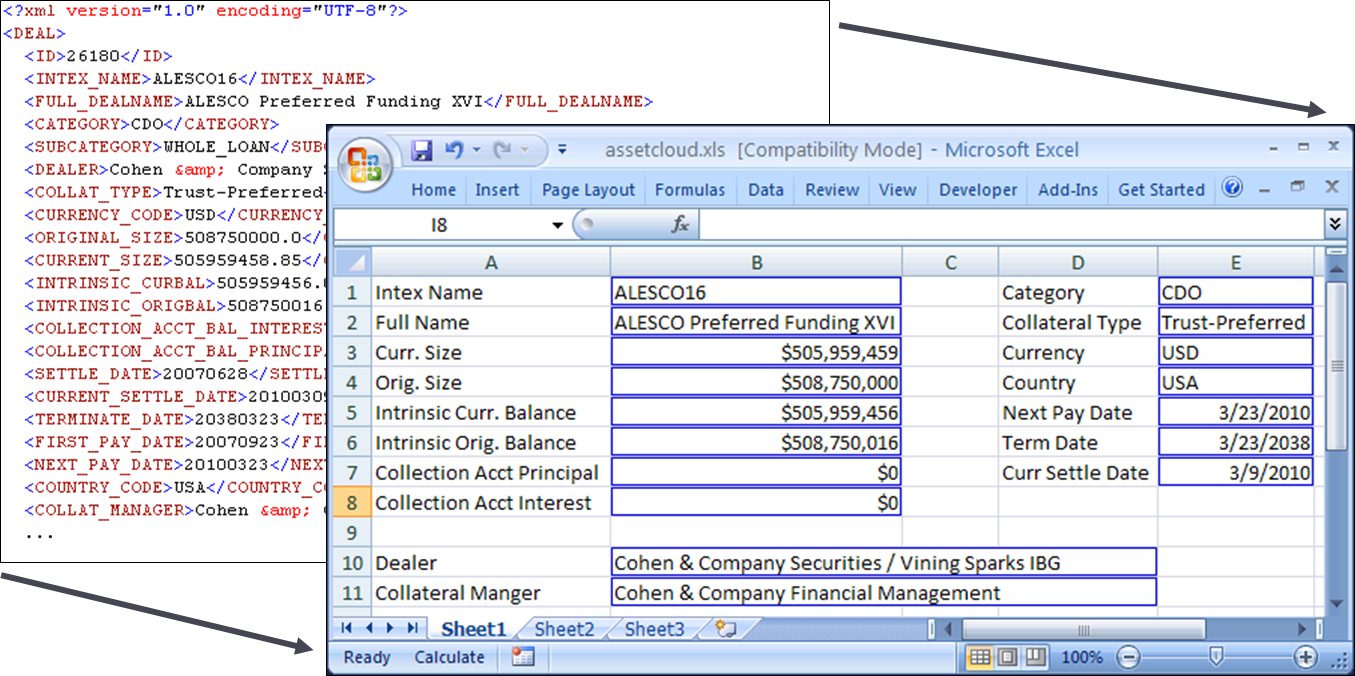Select the Cohen & Company Financial Management cell
Screen dimensions: 1355x676
(x=884, y=592)
